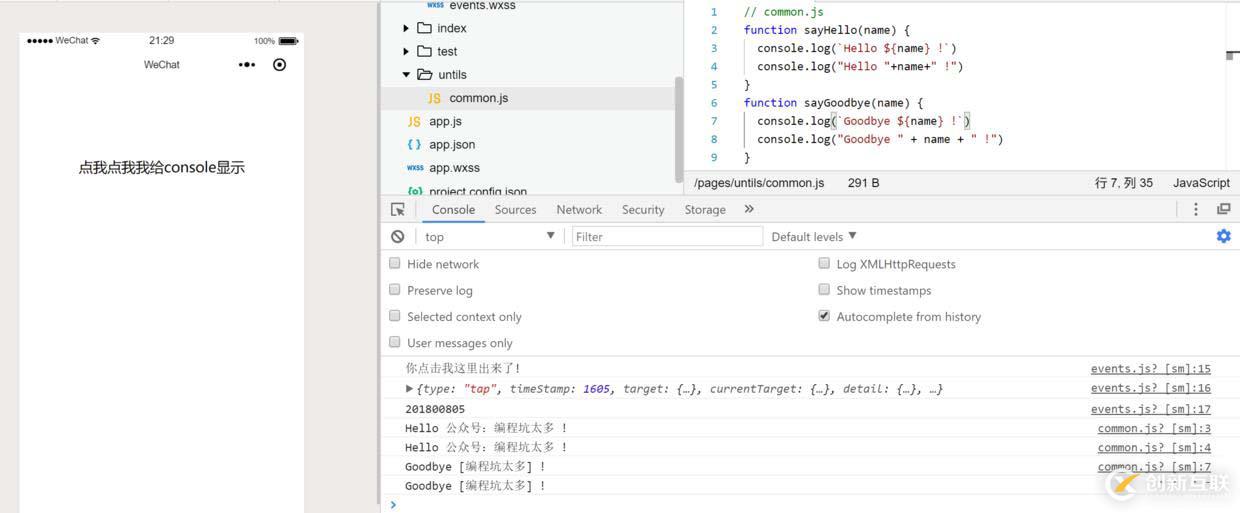Open the simulator's three-dot menu
Viewport: 1240px width, 513px height.
point(247,65)
